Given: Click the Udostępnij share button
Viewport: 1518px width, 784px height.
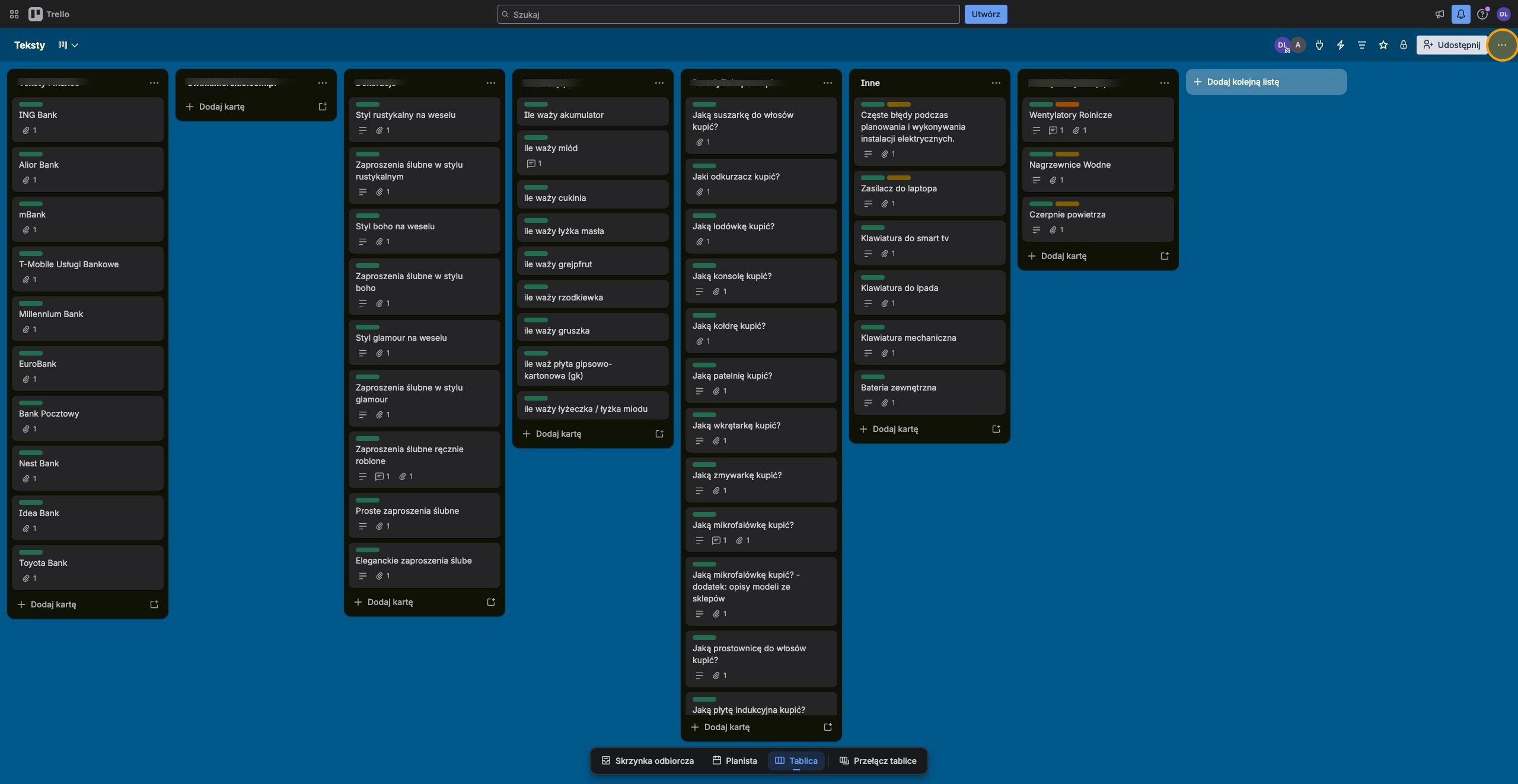Looking at the screenshot, I should tap(1452, 45).
